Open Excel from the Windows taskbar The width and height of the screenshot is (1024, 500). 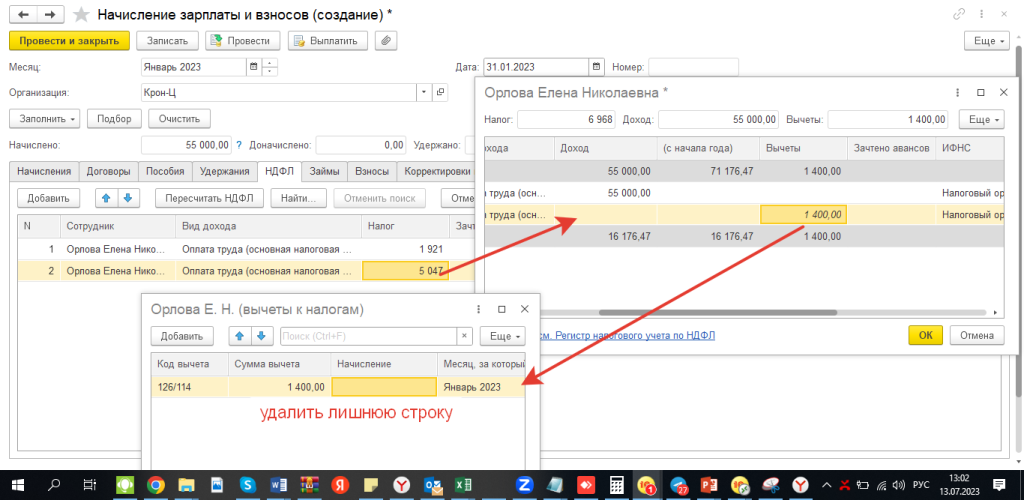point(463,485)
